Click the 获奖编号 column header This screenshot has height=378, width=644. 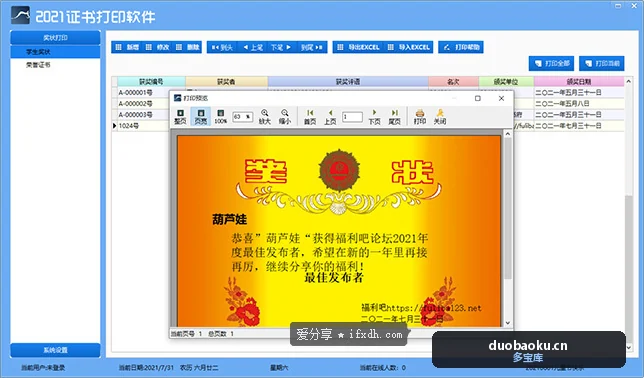(x=151, y=81)
